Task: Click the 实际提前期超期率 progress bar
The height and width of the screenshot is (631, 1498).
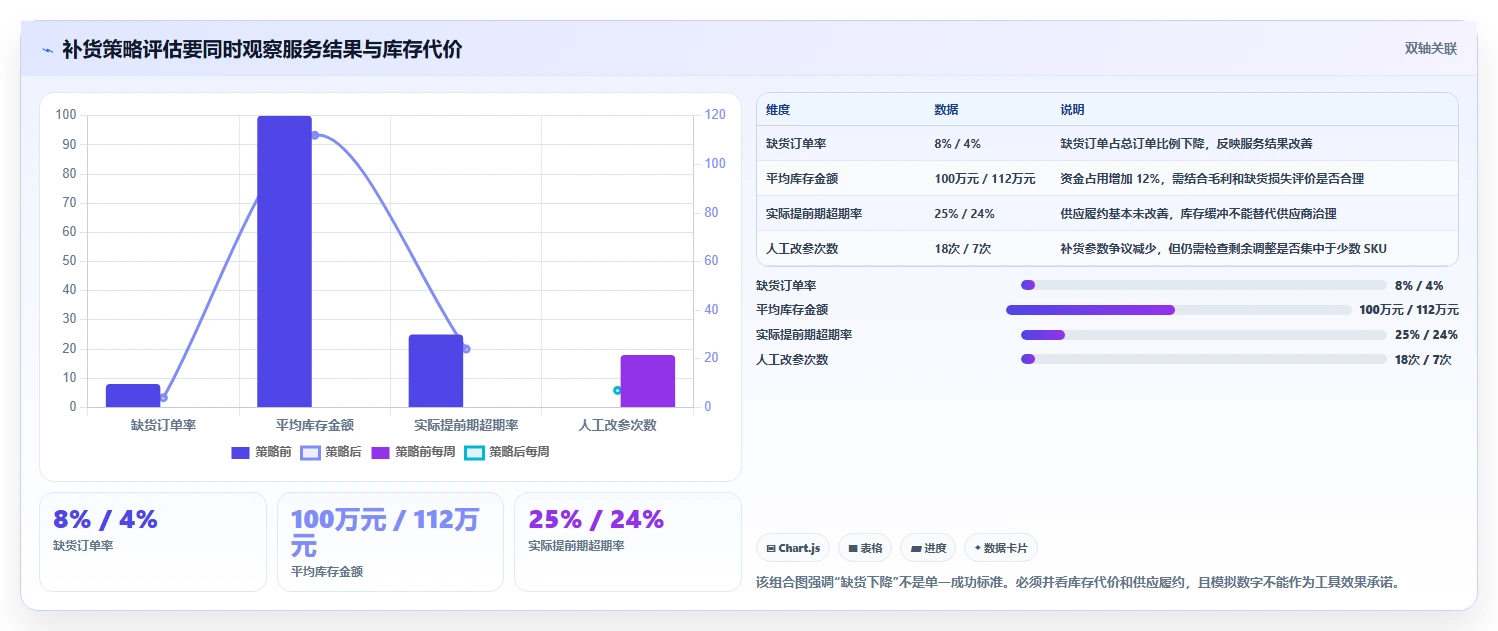Action: [x=1204, y=335]
